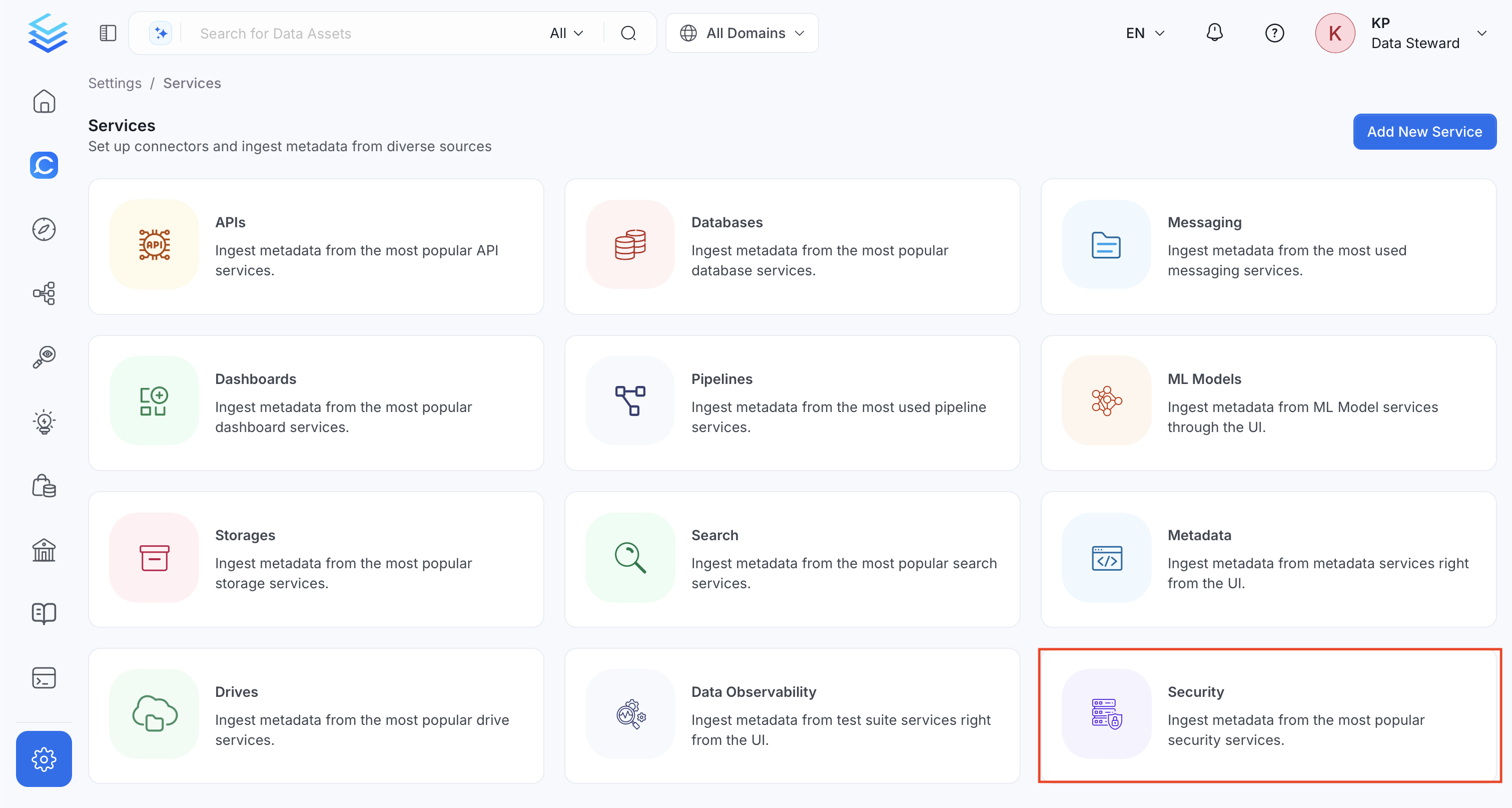The width and height of the screenshot is (1512, 808).
Task: Click the magnifier search icon
Action: click(x=628, y=34)
